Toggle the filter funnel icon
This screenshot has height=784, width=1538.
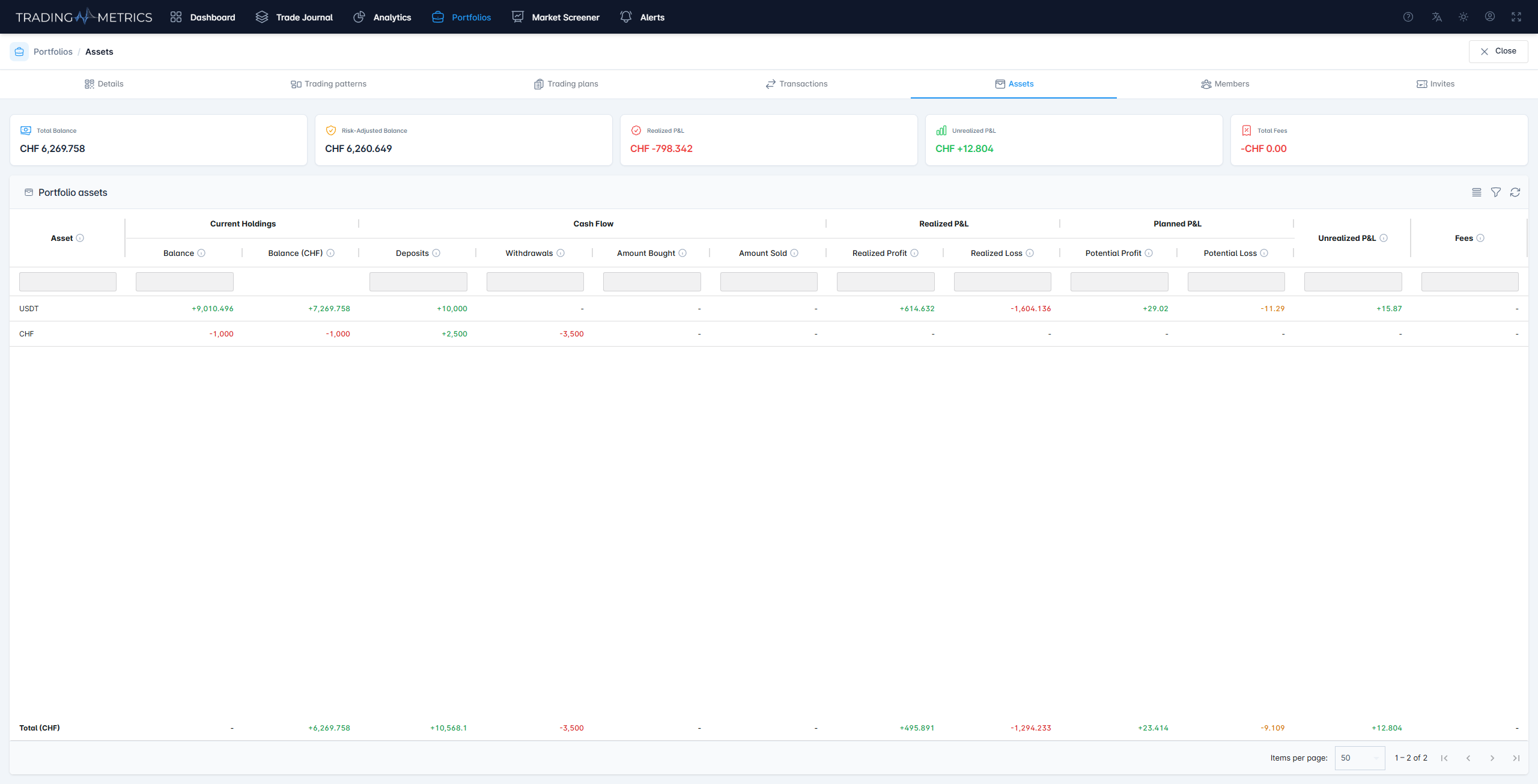1496,192
